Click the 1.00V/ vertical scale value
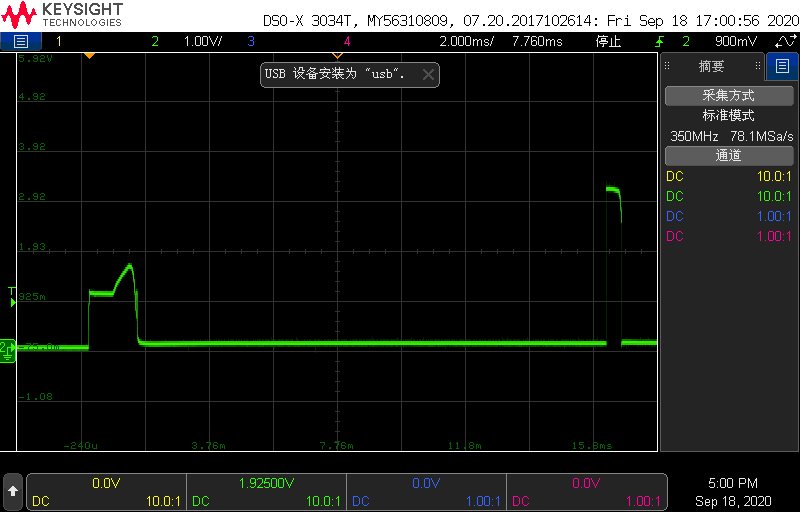 tap(203, 41)
